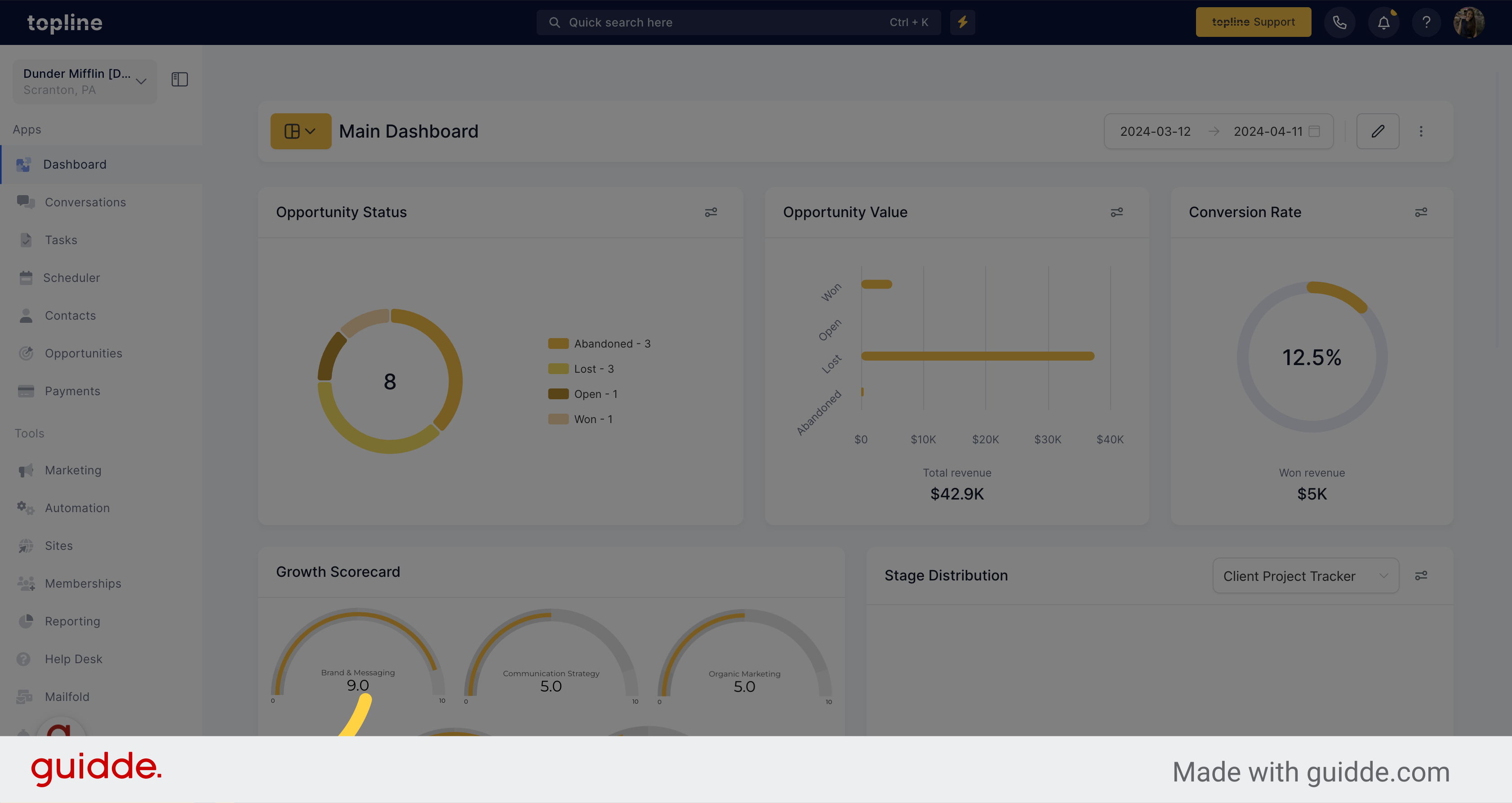Edit dashboard with the pencil icon

pyautogui.click(x=1378, y=131)
